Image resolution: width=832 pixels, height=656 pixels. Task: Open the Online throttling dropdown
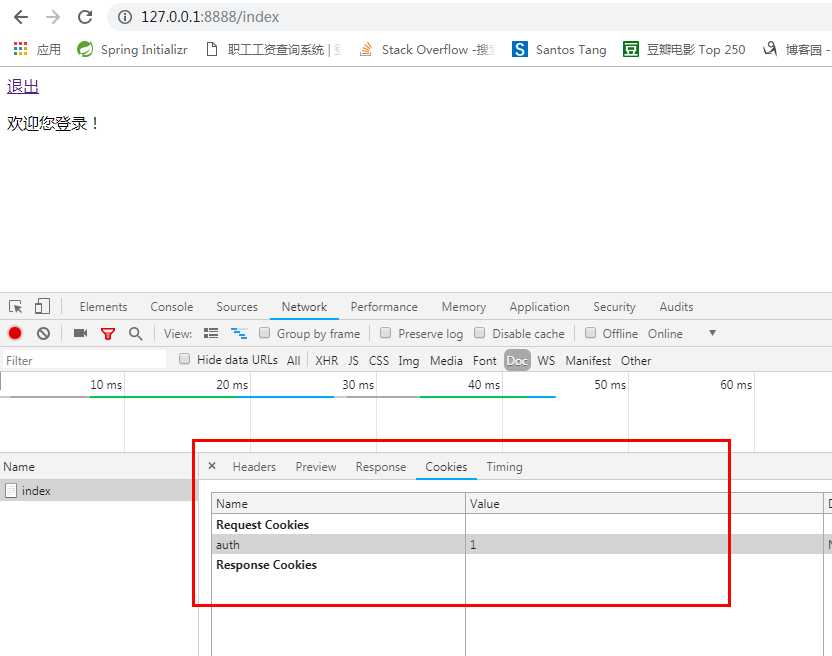tap(682, 333)
